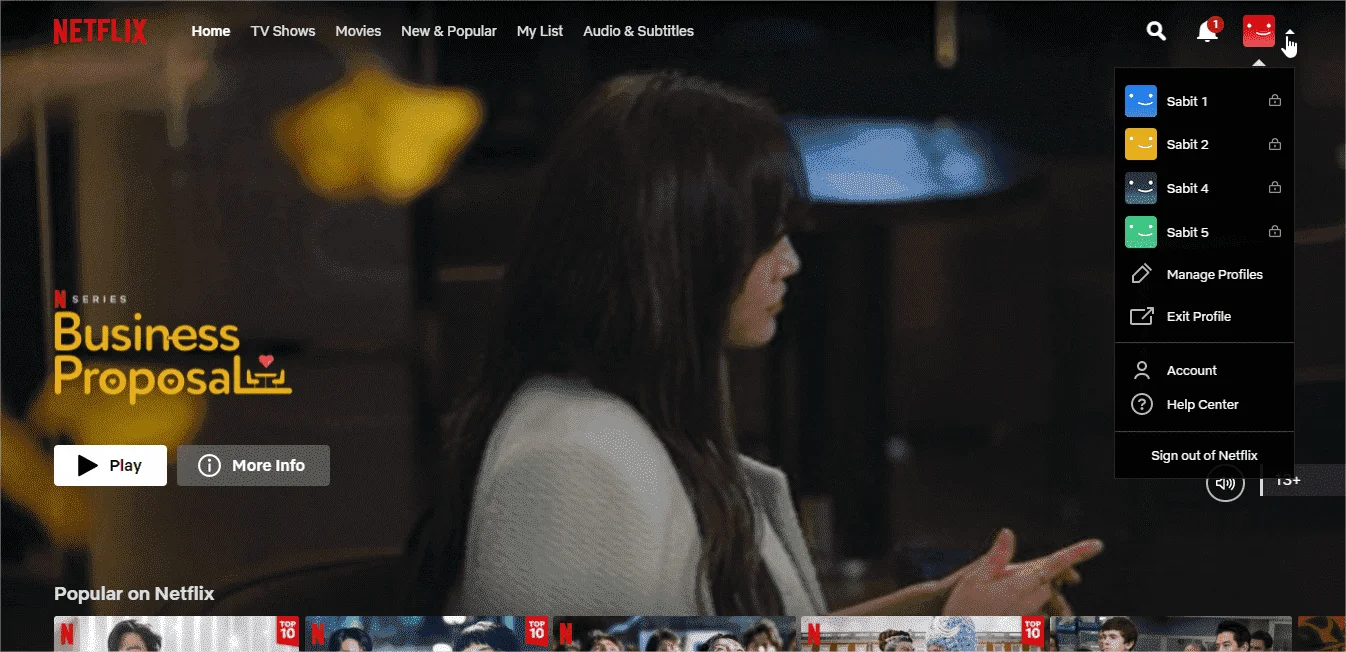The image size is (1346, 652).
Task: Open the TV Shows section
Action: click(283, 31)
